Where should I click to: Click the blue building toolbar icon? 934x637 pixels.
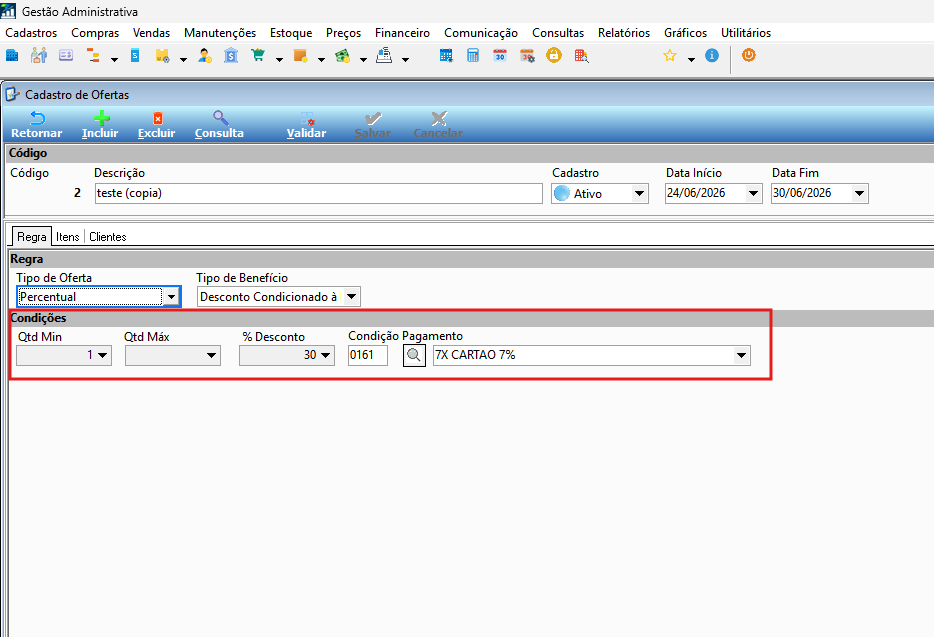pos(12,56)
